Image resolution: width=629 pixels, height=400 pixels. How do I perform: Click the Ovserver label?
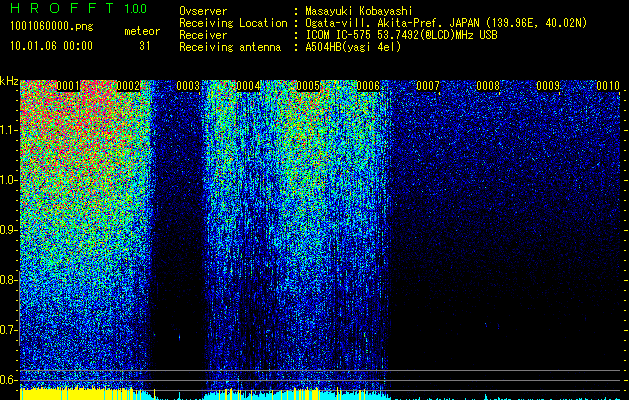tap(203, 11)
